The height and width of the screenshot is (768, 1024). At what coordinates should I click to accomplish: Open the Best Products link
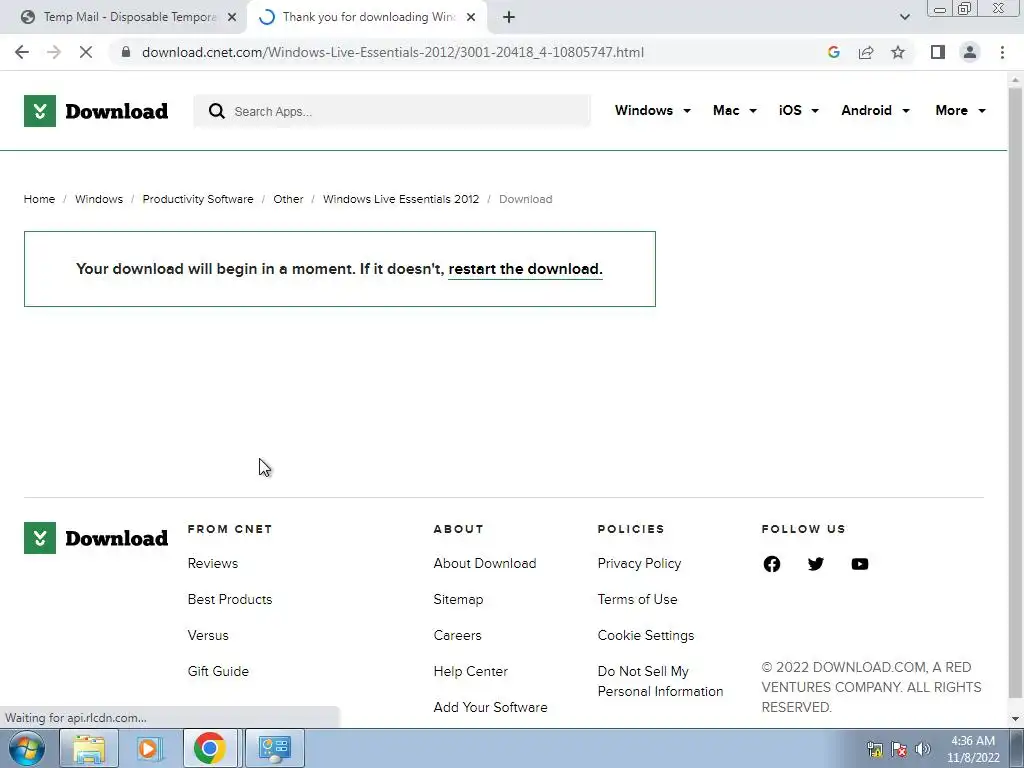point(230,599)
